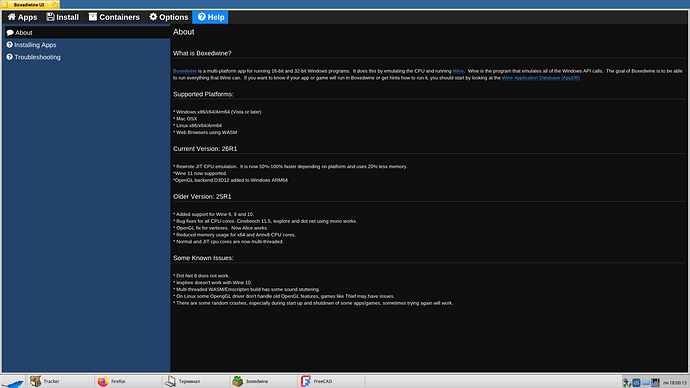Screen dimensions: 690x388
Task: Click the Boxedwine UI window title tab
Action: [29, 4]
